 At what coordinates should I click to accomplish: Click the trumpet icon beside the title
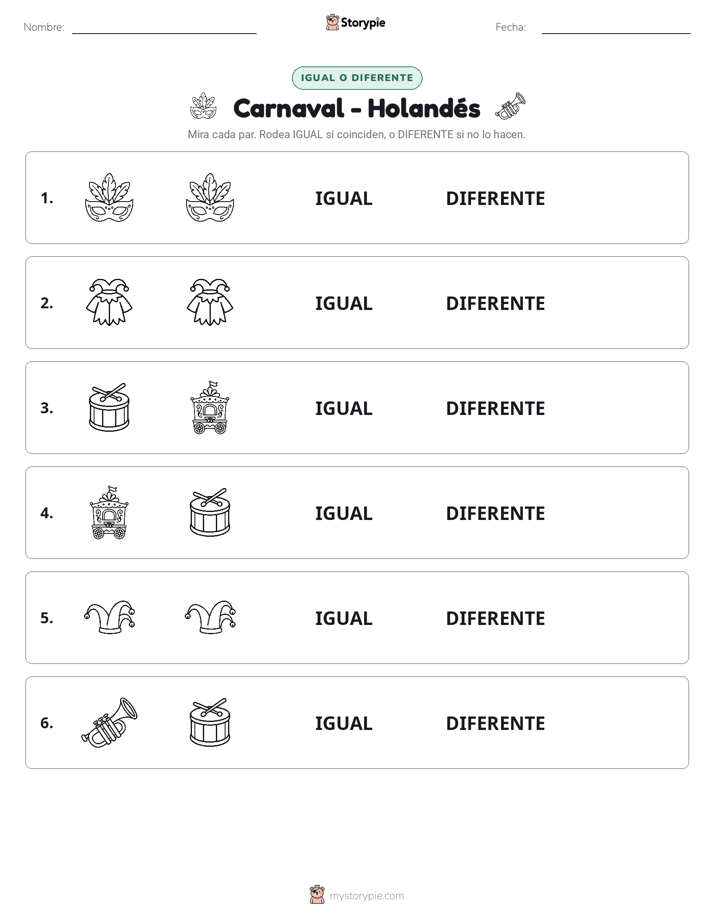pos(510,106)
